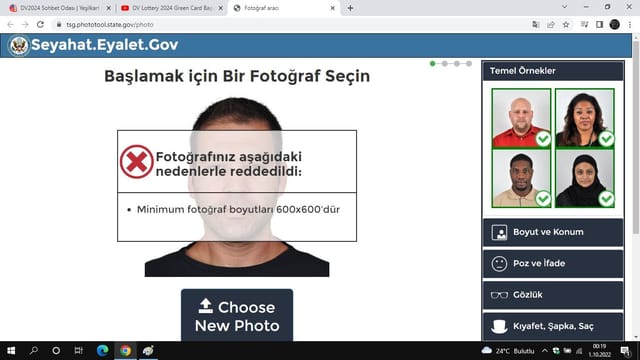The height and width of the screenshot is (360, 640).
Task: Go back to the previous page
Action: coord(11,24)
